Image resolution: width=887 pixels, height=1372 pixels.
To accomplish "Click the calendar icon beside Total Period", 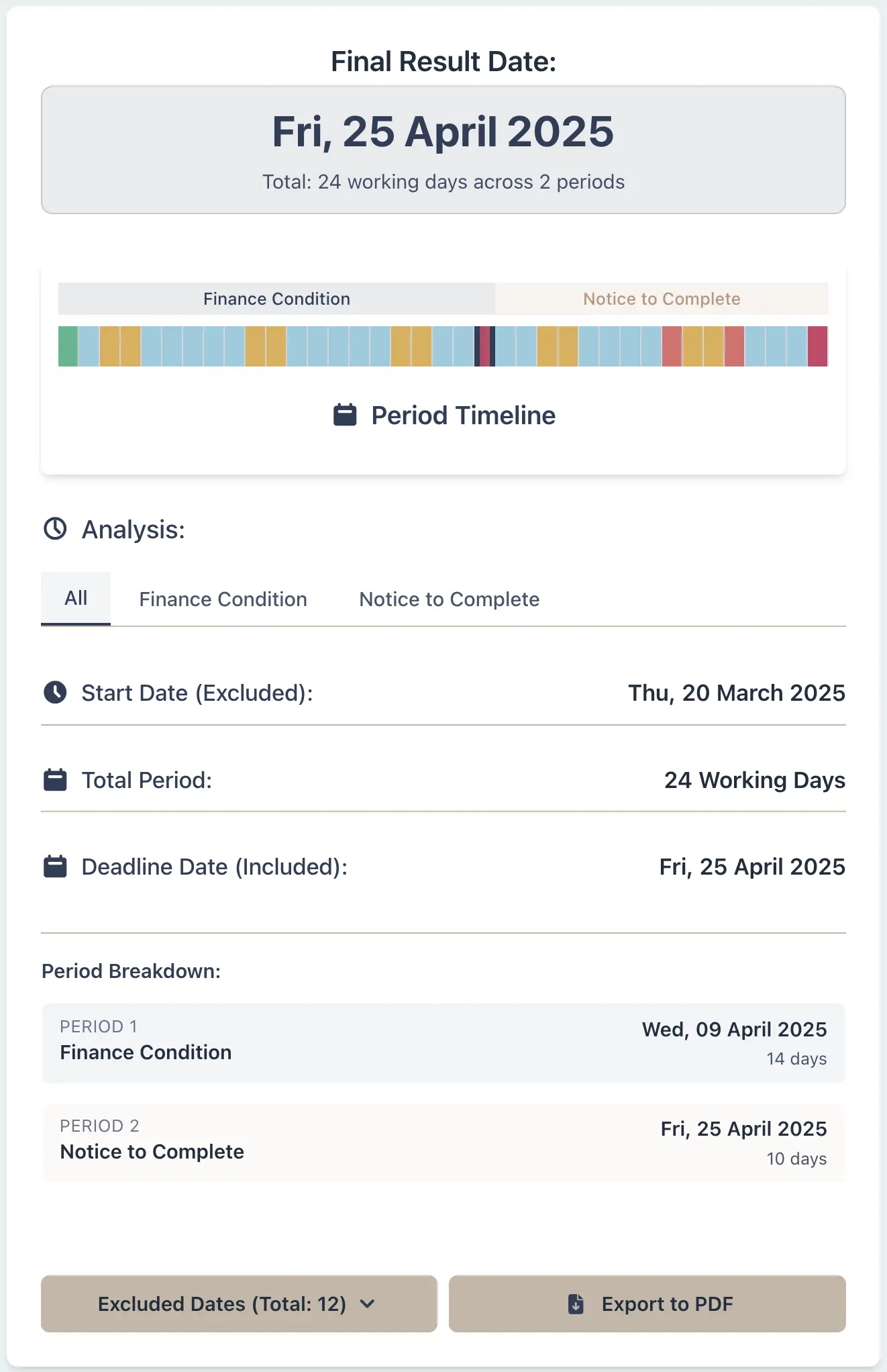I will pyautogui.click(x=54, y=779).
